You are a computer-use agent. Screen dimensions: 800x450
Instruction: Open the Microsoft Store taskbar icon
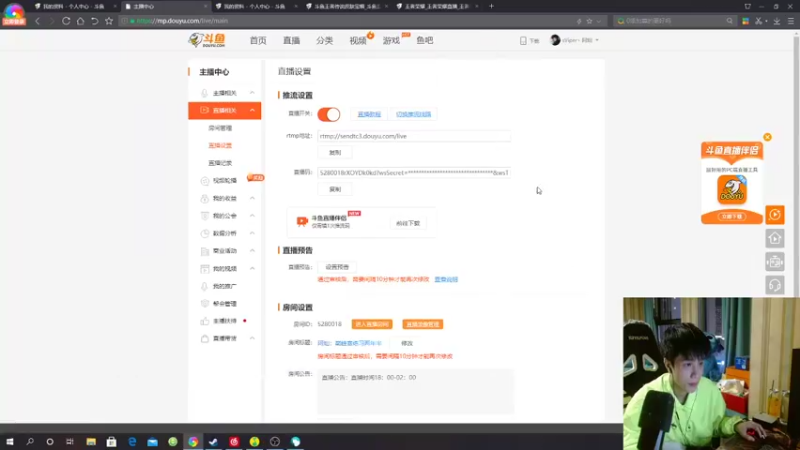[x=111, y=441]
